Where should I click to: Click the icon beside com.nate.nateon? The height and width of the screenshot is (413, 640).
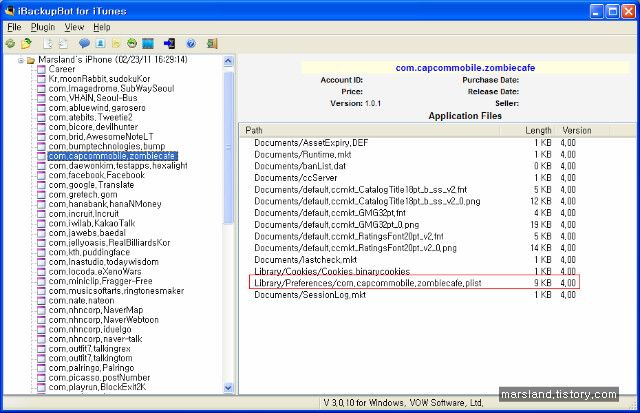[41, 301]
